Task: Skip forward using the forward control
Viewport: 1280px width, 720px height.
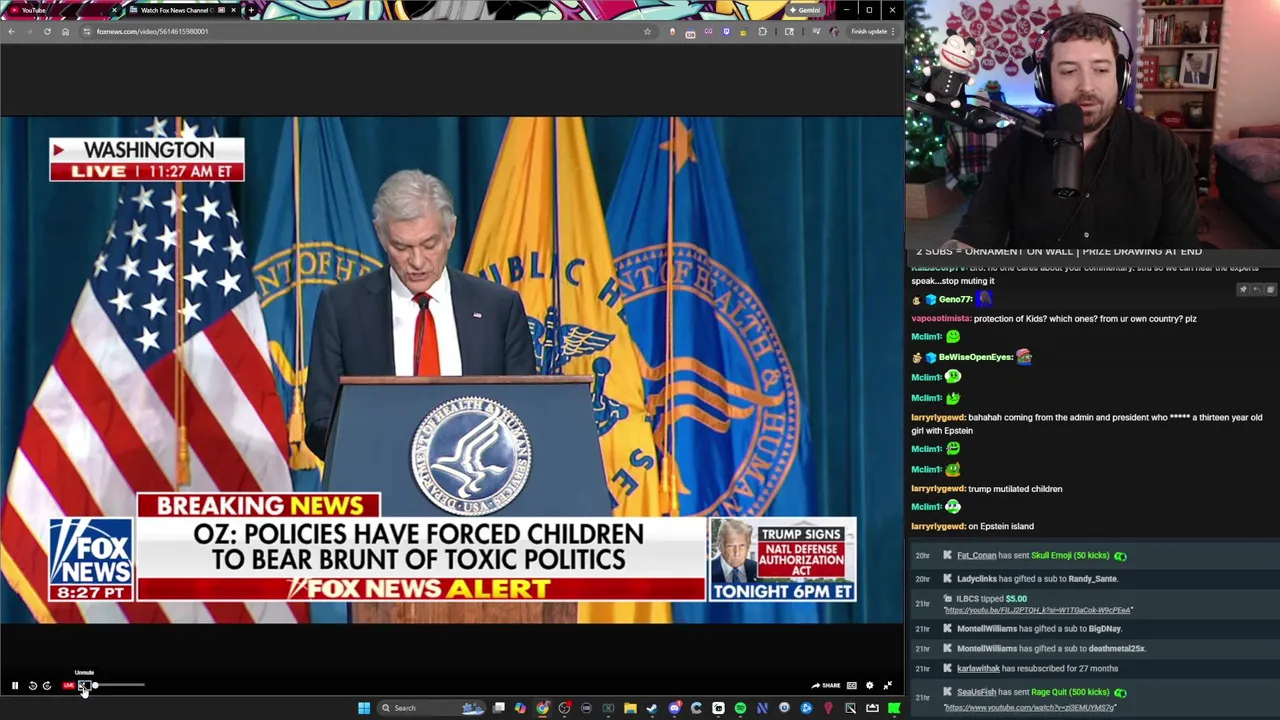Action: coord(46,685)
